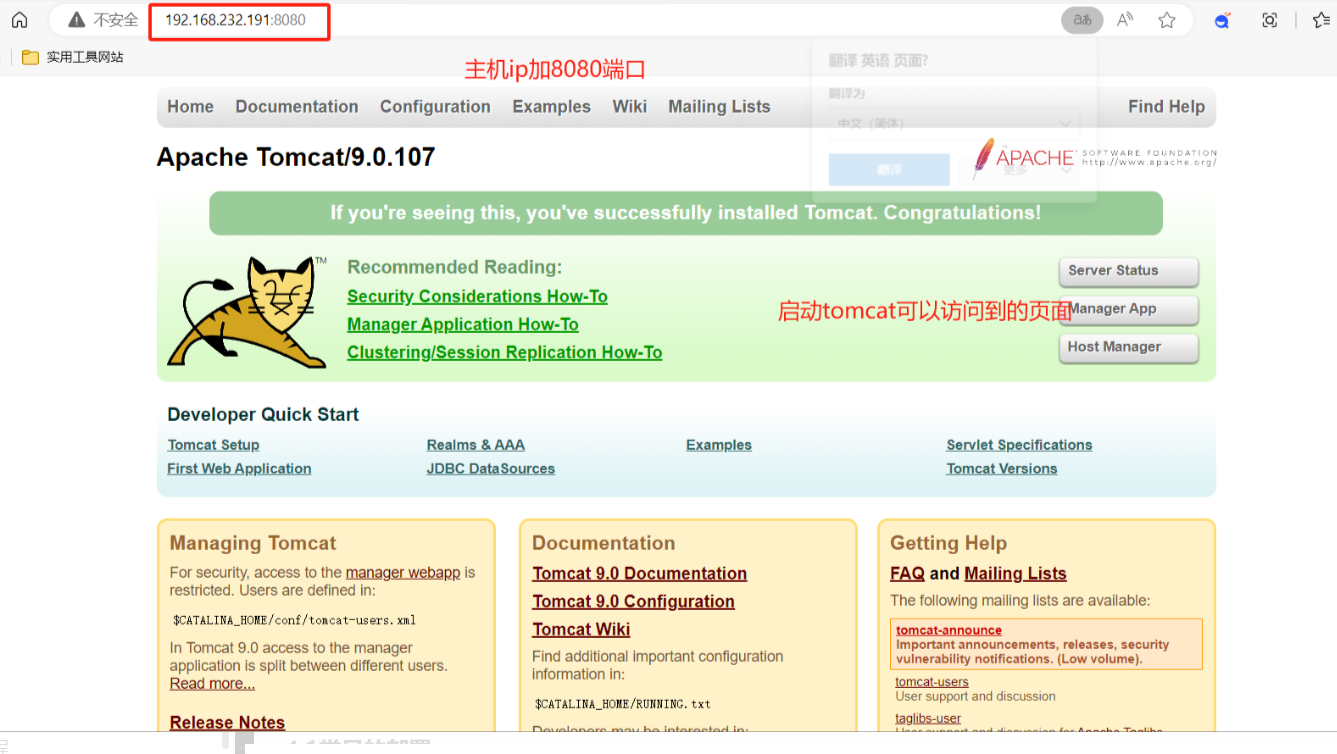The width and height of the screenshot is (1337, 754).
Task: Open the Realms & AAA link
Action: point(475,445)
